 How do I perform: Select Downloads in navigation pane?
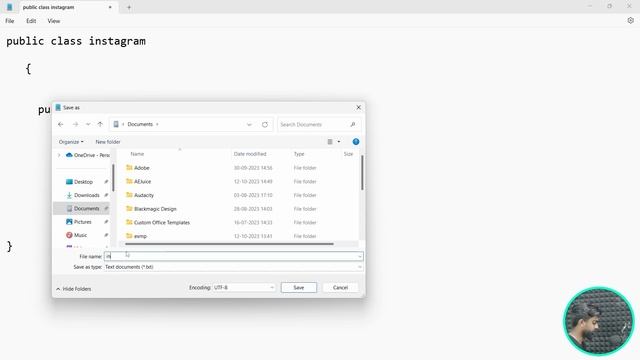coord(83,195)
